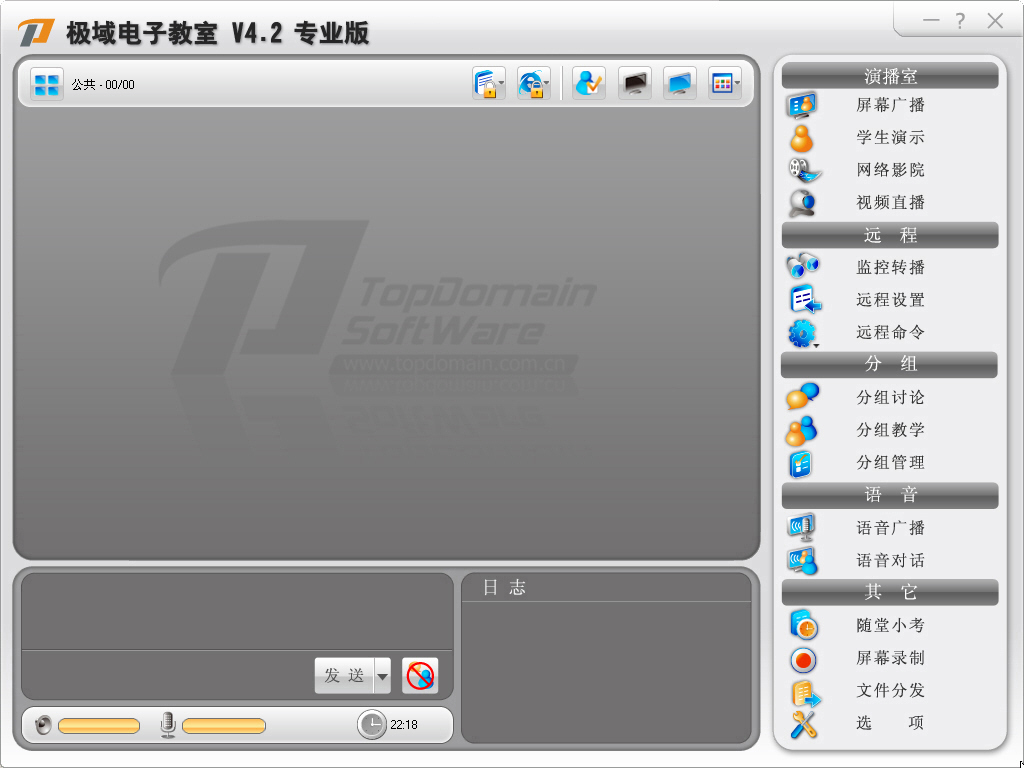1024x768 pixels.
Task: Open 随堂小考 text link
Action: coord(890,625)
